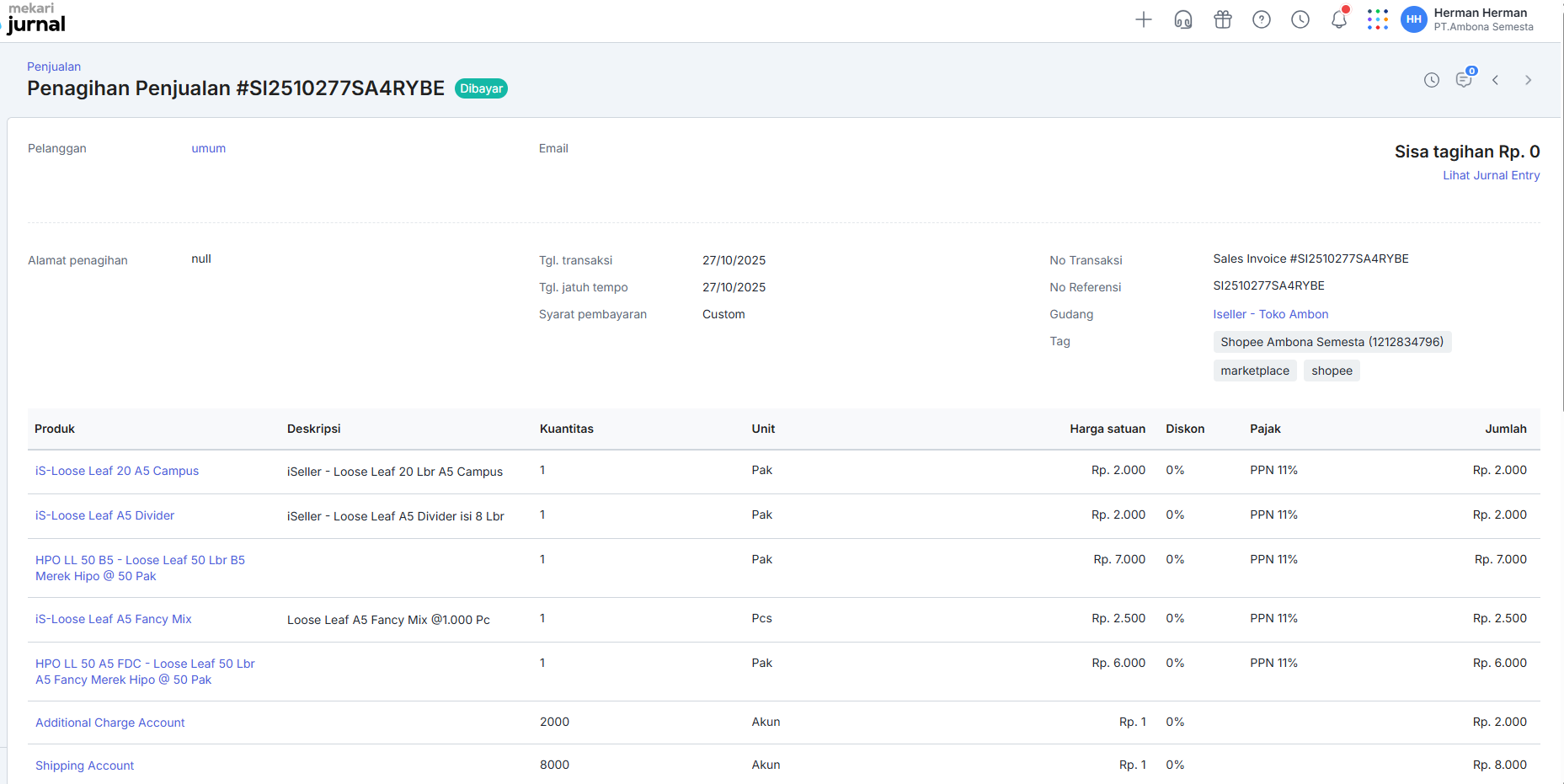1564x784 pixels.
Task: View invoice history clock icon
Action: pyautogui.click(x=1431, y=80)
